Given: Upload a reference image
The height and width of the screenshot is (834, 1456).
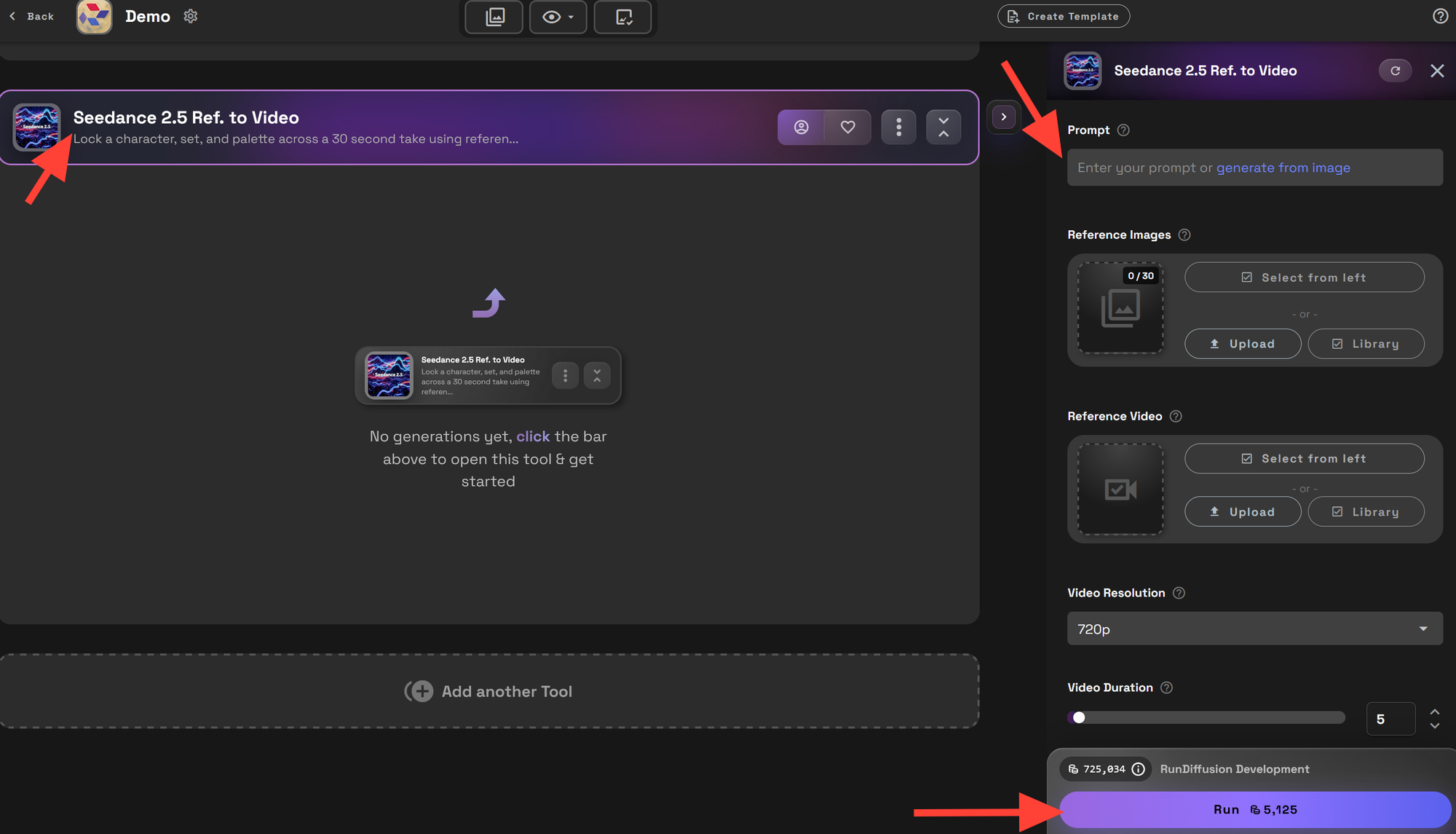Looking at the screenshot, I should tap(1243, 344).
